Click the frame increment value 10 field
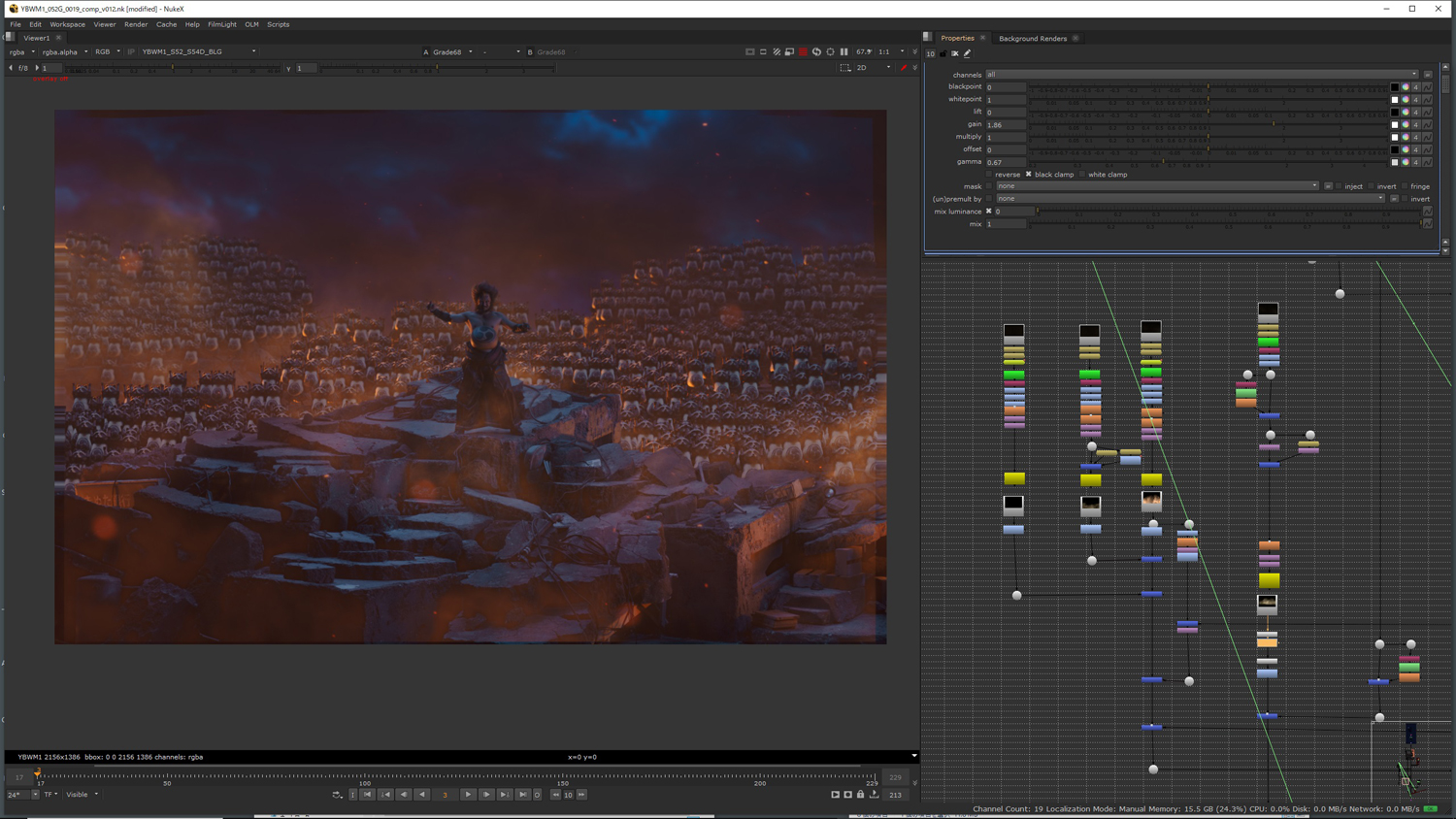1456x819 pixels. [x=569, y=795]
